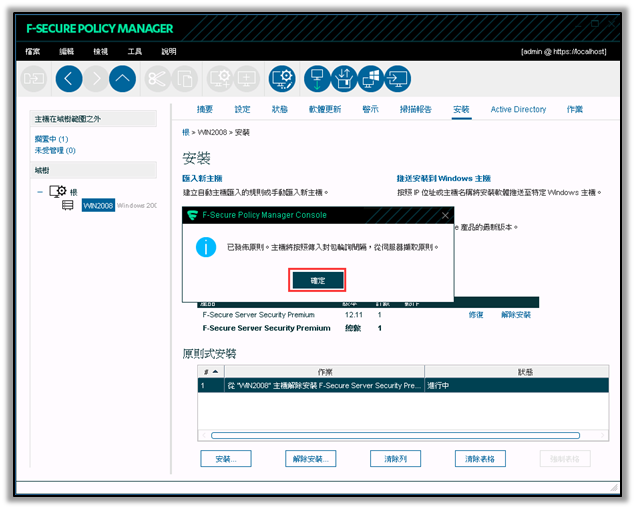
Task: Open the third menu in menu bar
Action: (100, 51)
